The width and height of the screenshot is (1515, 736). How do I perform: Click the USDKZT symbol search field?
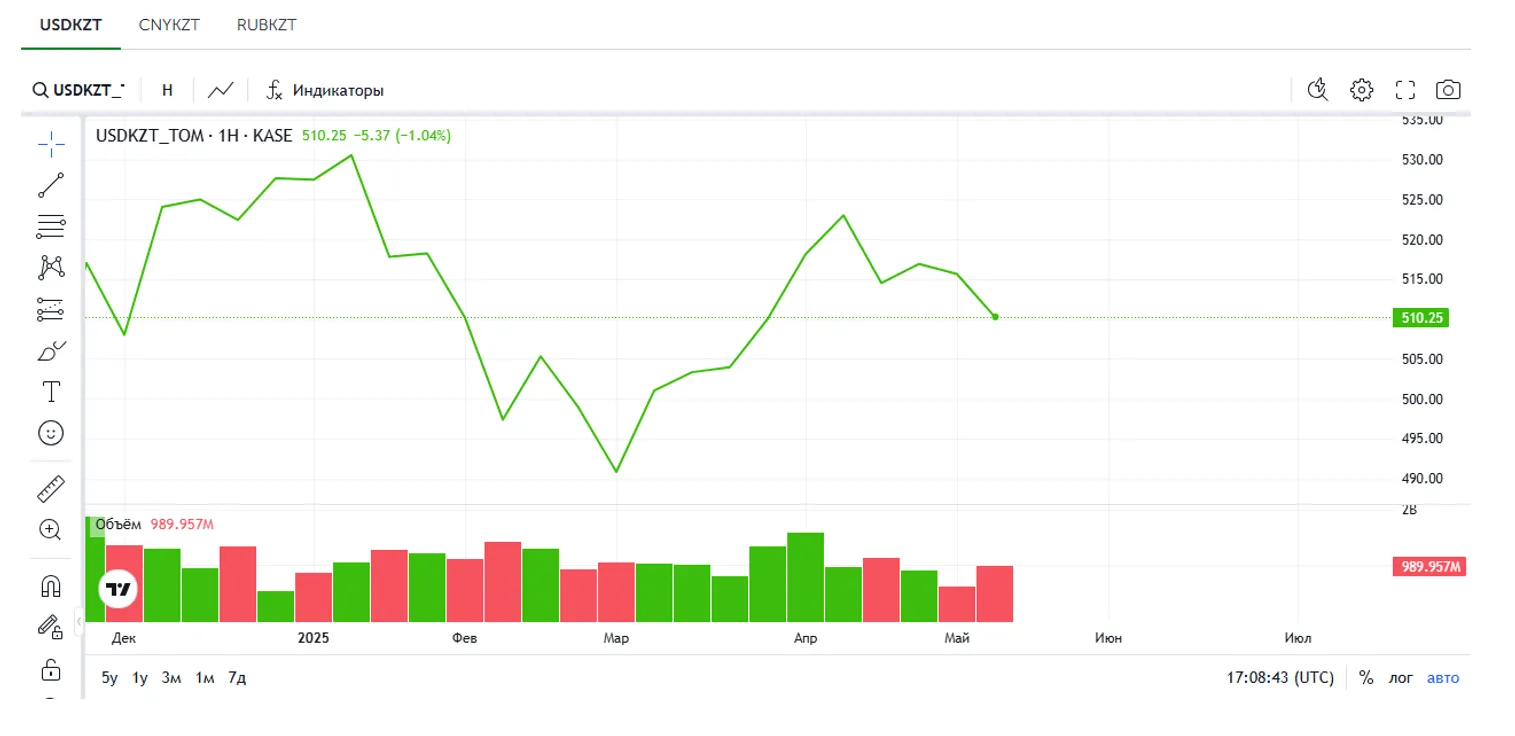tap(80, 90)
